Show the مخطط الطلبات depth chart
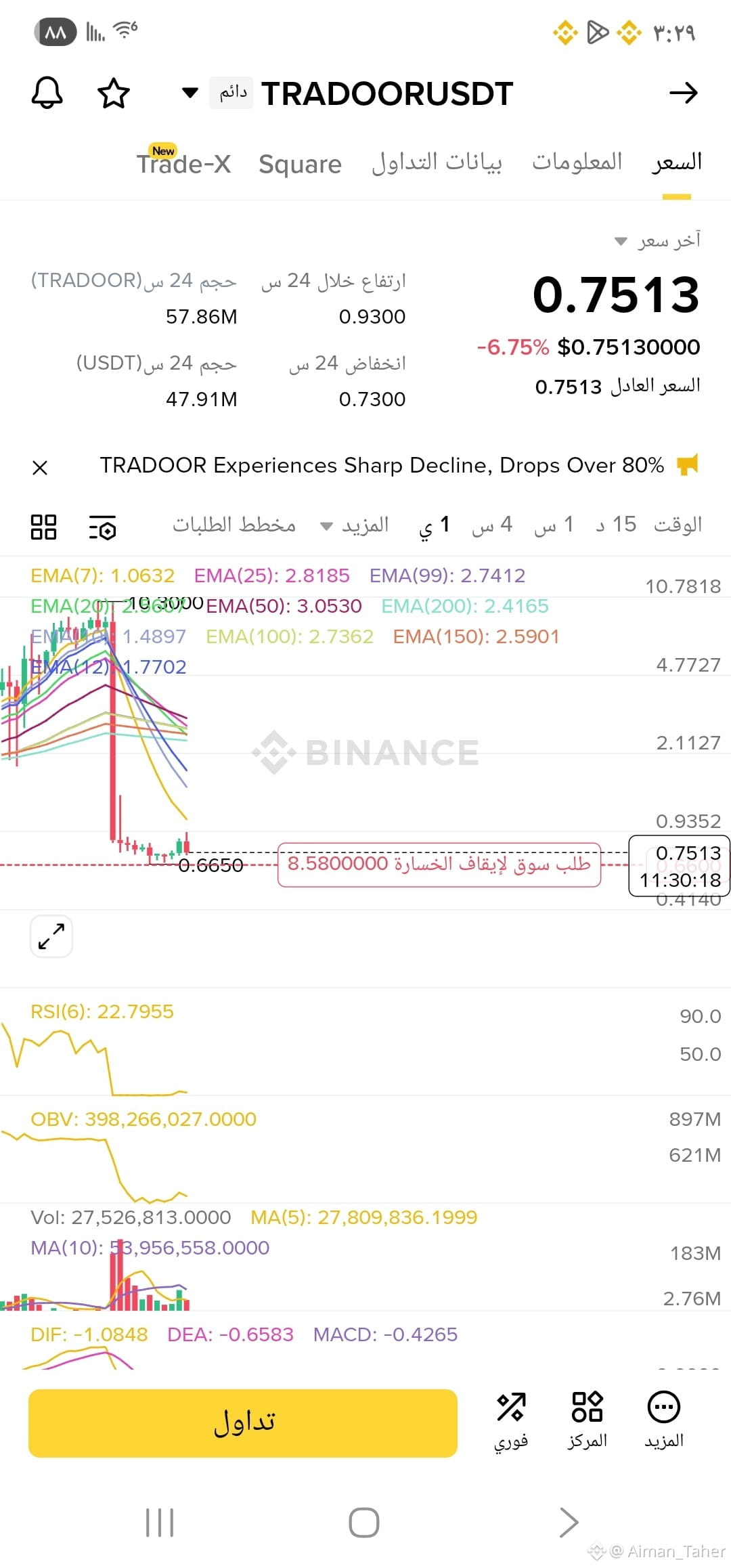This screenshot has width=731, height=1568. (x=234, y=525)
